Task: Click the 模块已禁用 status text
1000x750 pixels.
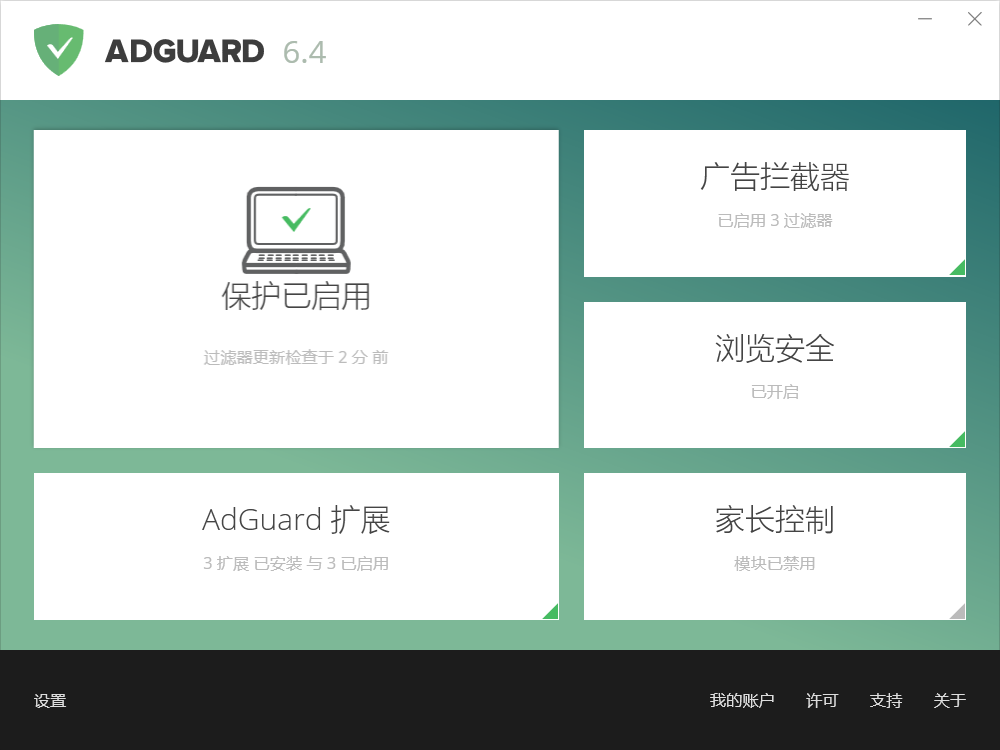Action: (775, 563)
